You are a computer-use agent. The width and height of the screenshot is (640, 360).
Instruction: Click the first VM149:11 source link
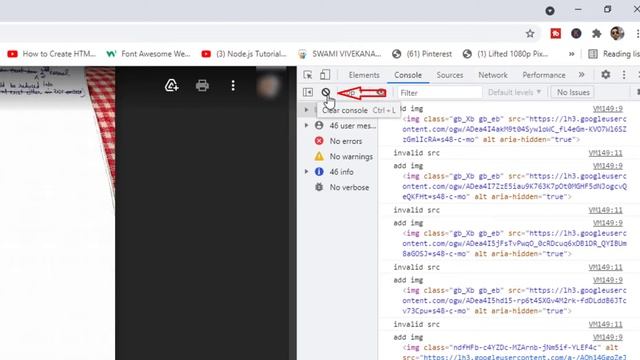(605, 153)
